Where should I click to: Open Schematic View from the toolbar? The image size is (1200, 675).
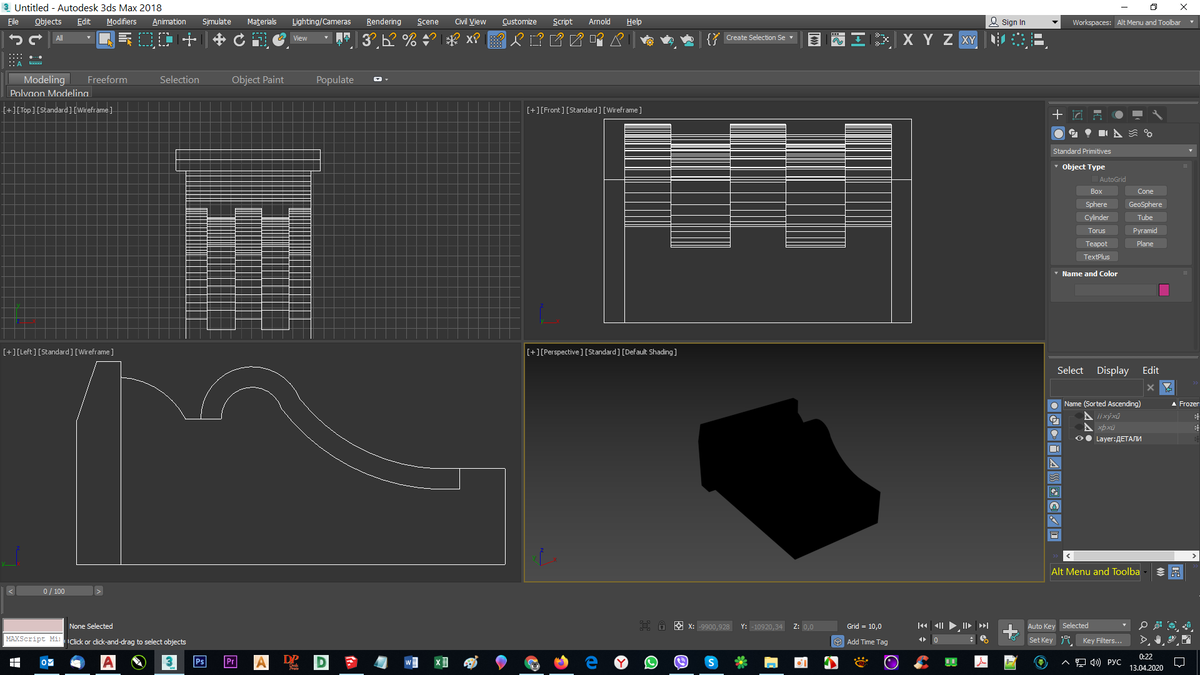point(881,39)
